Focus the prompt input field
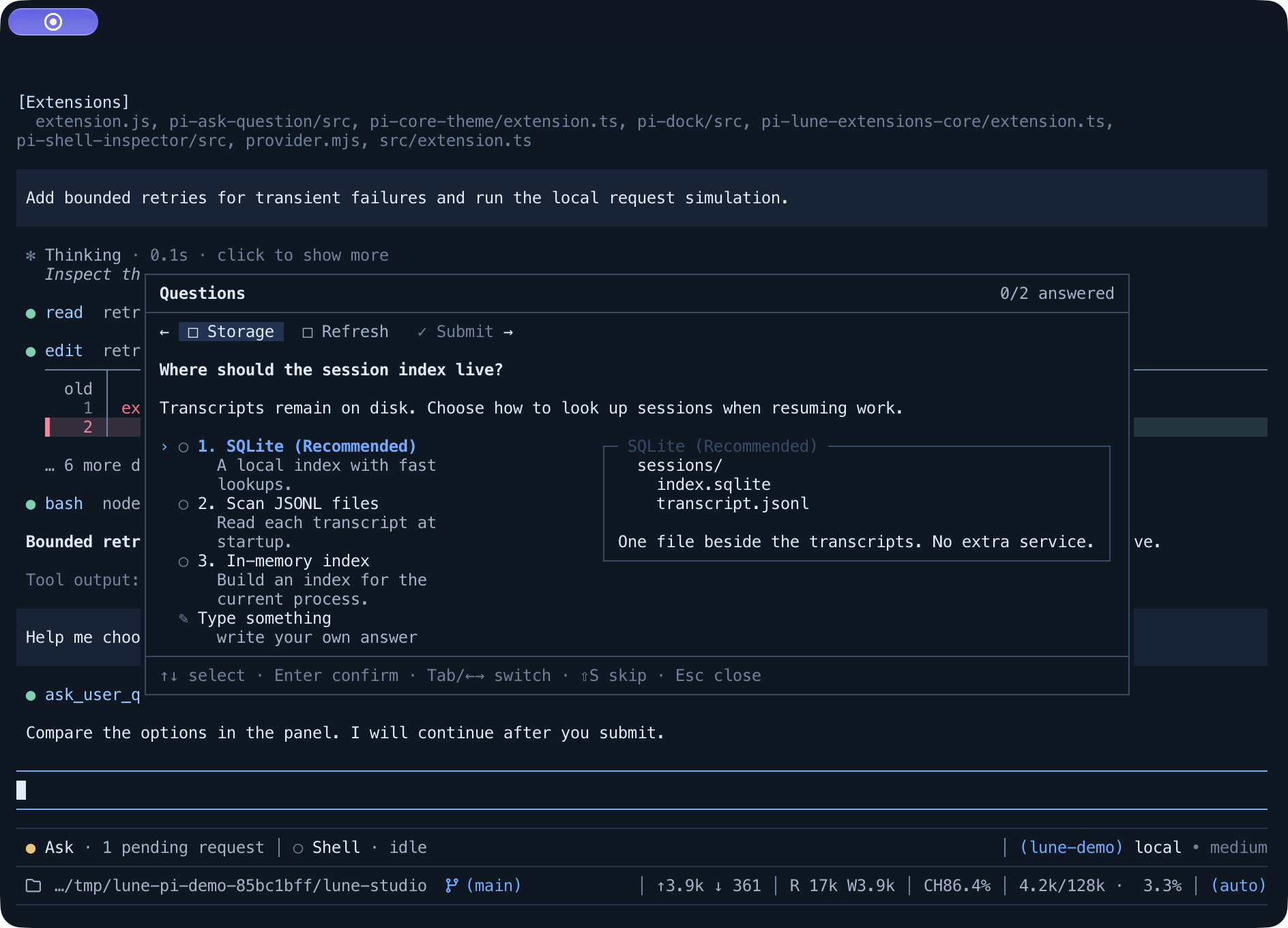 [x=642, y=790]
